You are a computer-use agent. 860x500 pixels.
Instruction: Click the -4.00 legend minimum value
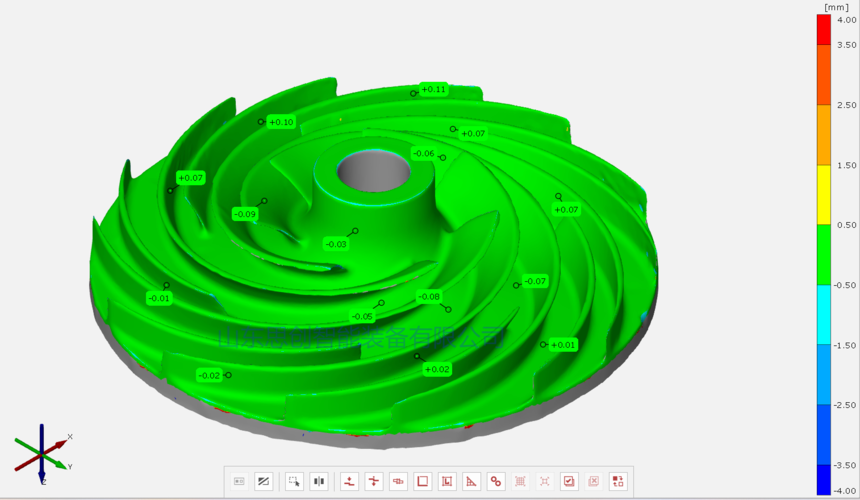tap(845, 491)
